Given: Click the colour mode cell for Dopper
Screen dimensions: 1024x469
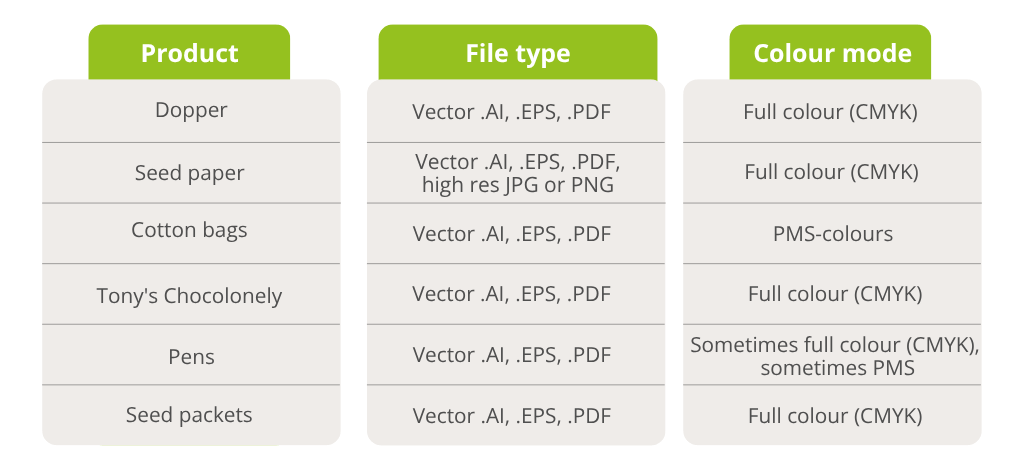Looking at the screenshot, I should [x=831, y=112].
